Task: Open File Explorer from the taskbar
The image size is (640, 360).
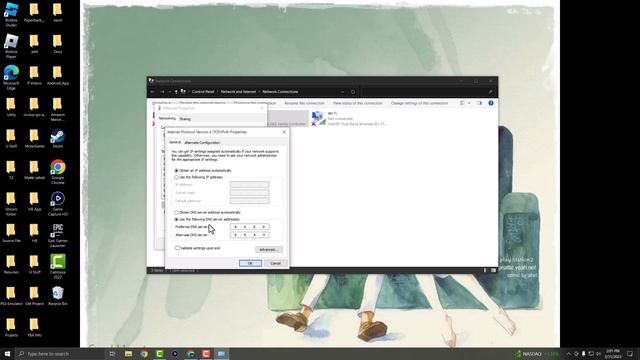Action: (128, 353)
